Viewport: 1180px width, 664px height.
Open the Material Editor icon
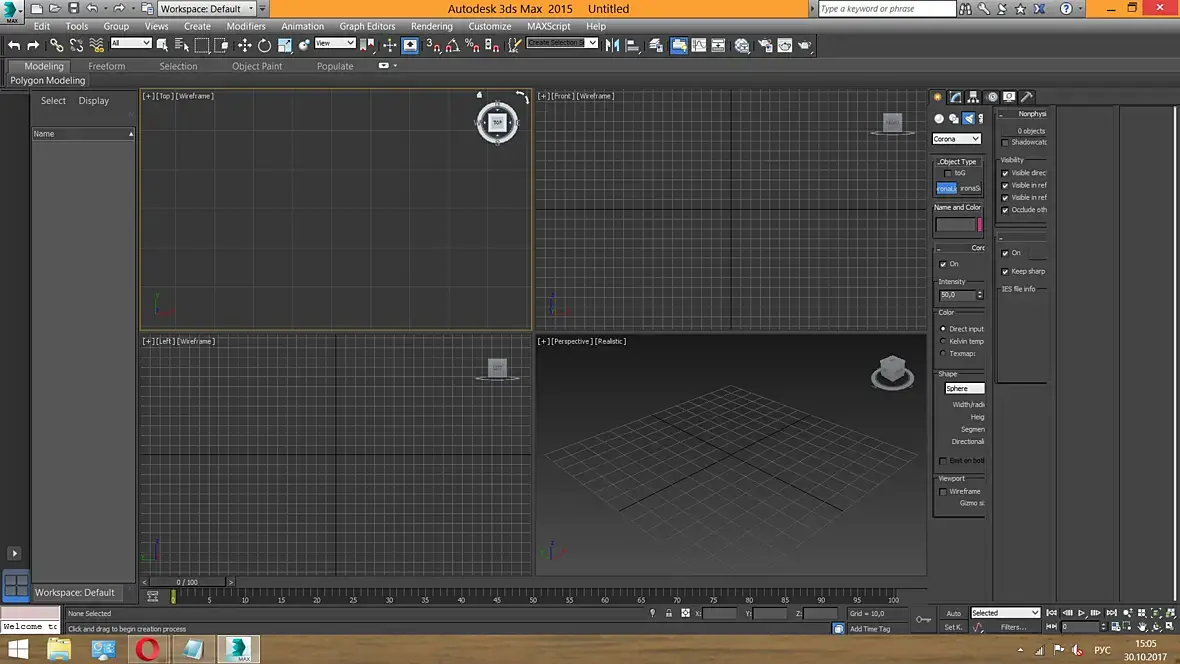click(742, 45)
